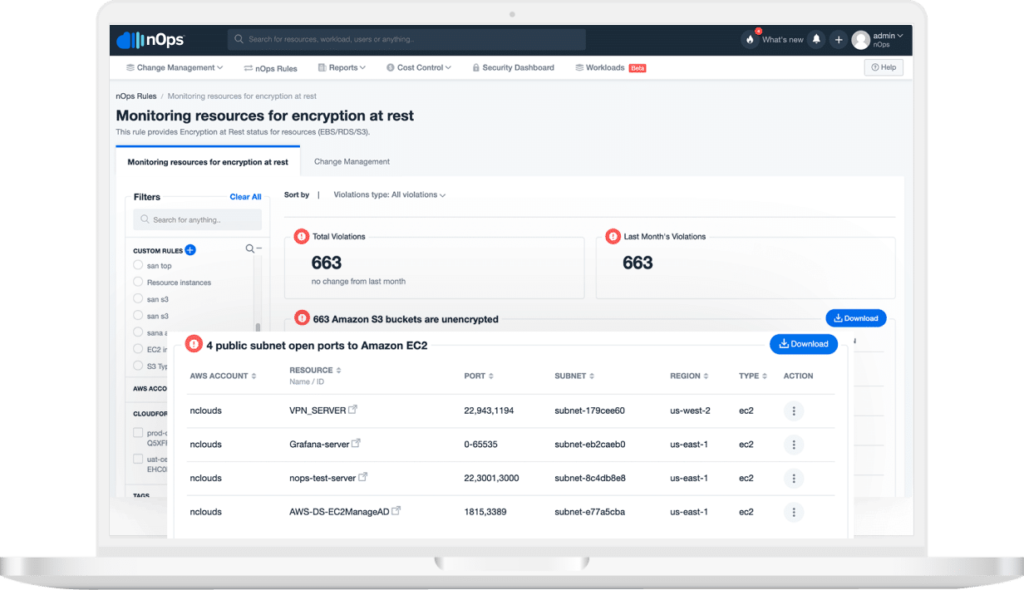
Task: Click the What's new flame icon
Action: pyautogui.click(x=750, y=38)
